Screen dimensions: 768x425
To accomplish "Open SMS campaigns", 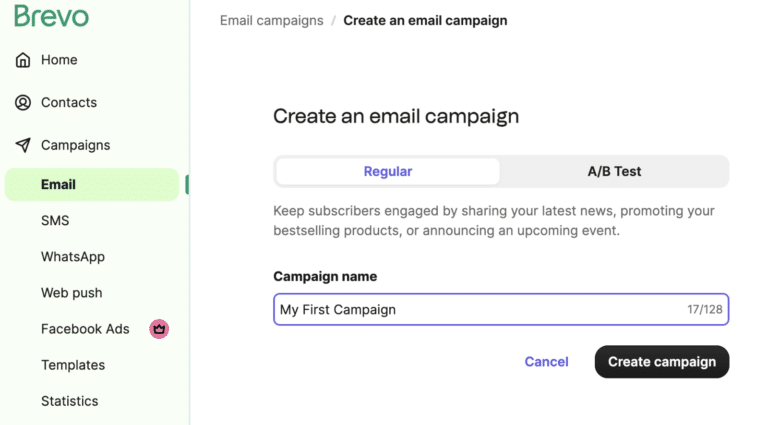I will [x=55, y=220].
